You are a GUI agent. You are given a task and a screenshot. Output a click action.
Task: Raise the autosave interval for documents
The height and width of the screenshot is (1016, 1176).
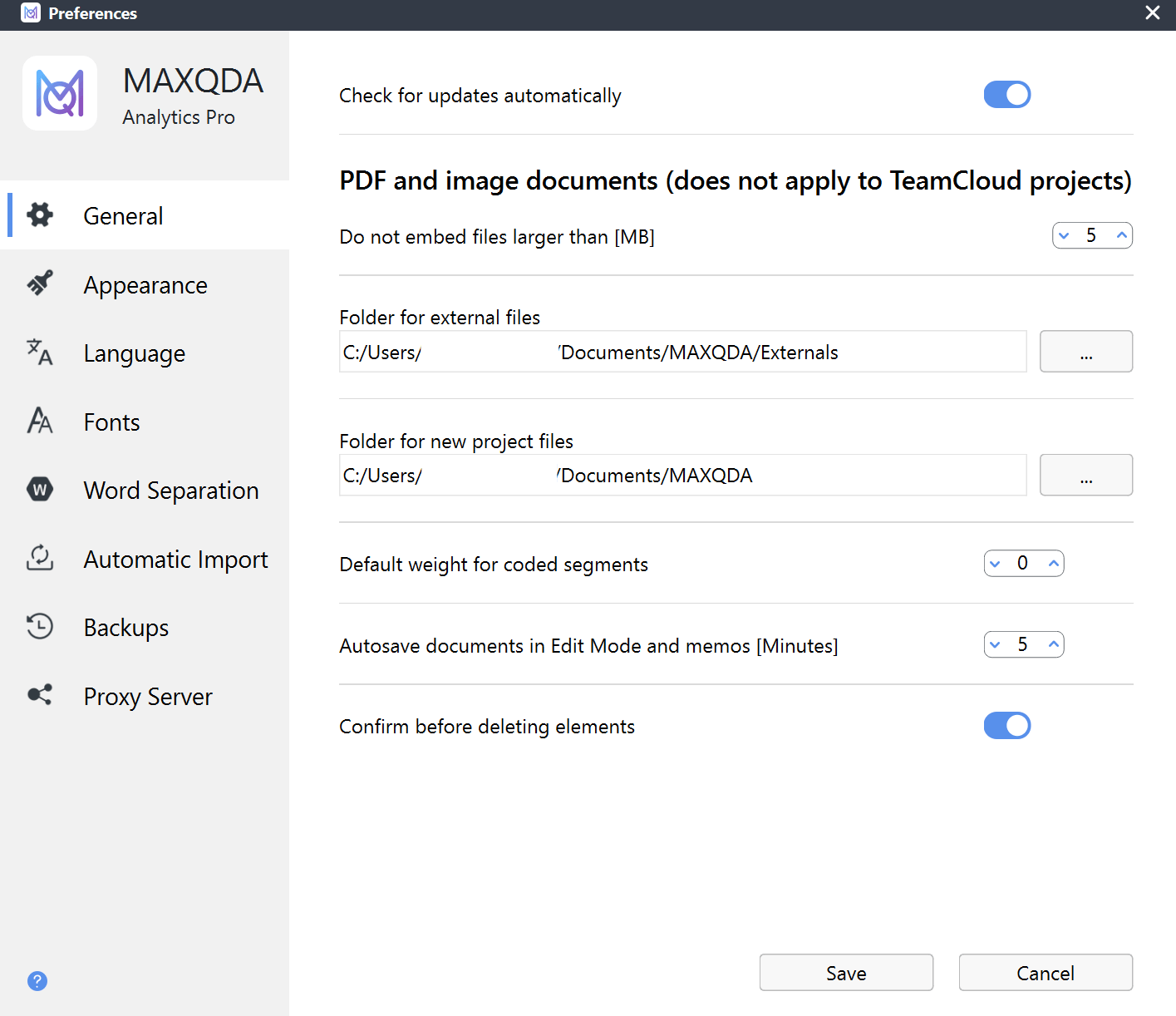(x=1052, y=644)
